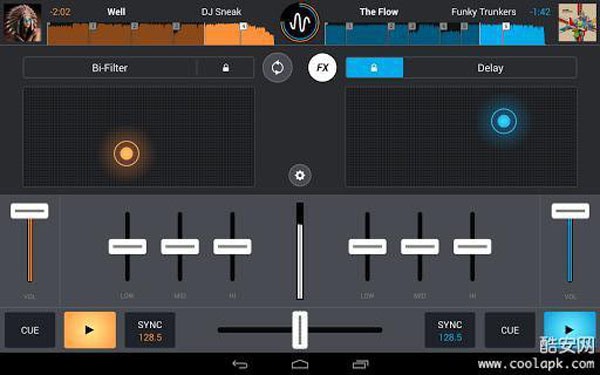Toggle the blue lock on right deck

[x=374, y=68]
